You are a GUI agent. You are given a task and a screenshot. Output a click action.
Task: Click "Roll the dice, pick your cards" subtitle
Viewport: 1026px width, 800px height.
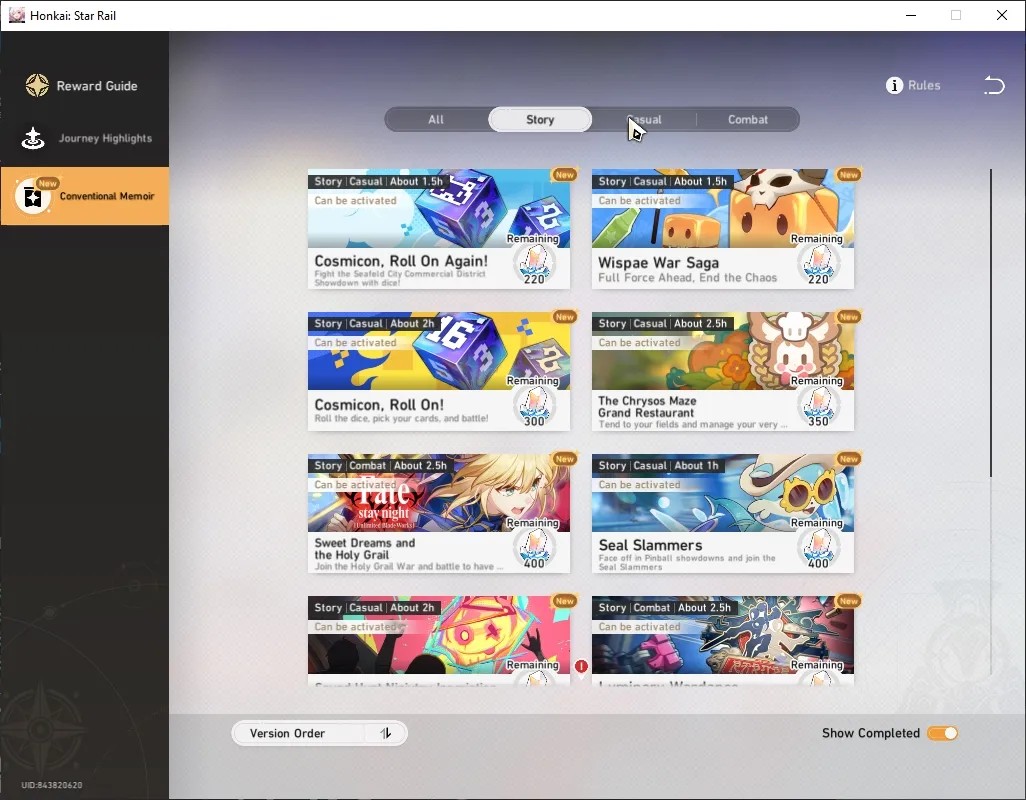pyautogui.click(x=401, y=419)
